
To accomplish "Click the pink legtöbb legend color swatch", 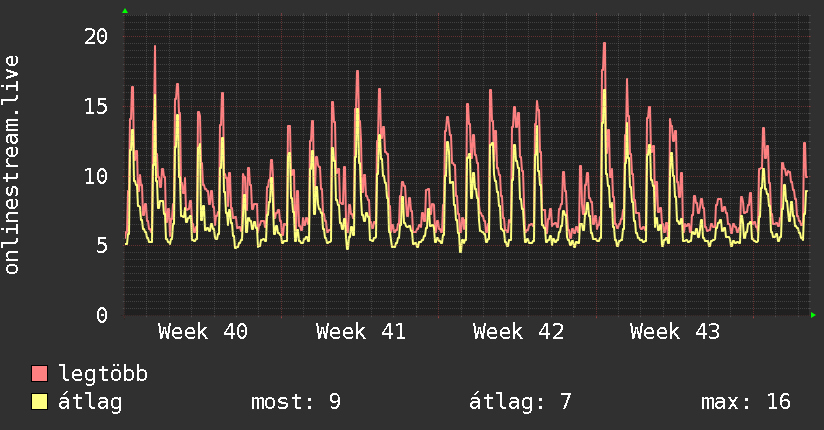I will tap(39, 373).
